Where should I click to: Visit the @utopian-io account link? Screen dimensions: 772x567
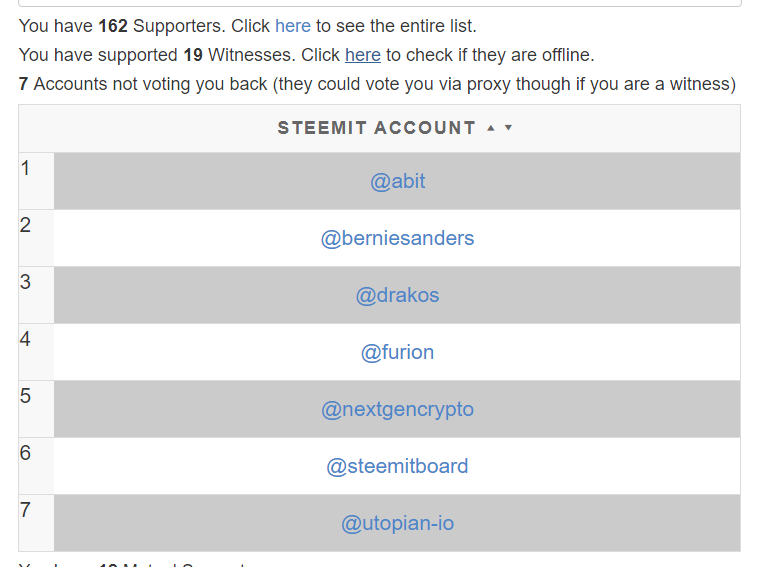coord(397,523)
